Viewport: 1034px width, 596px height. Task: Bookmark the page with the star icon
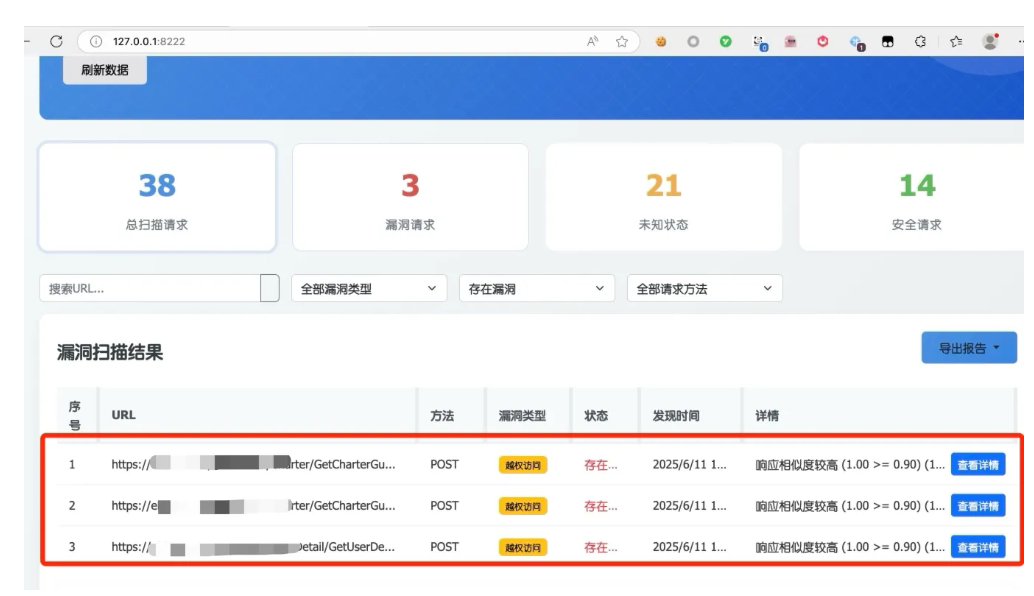click(x=622, y=41)
